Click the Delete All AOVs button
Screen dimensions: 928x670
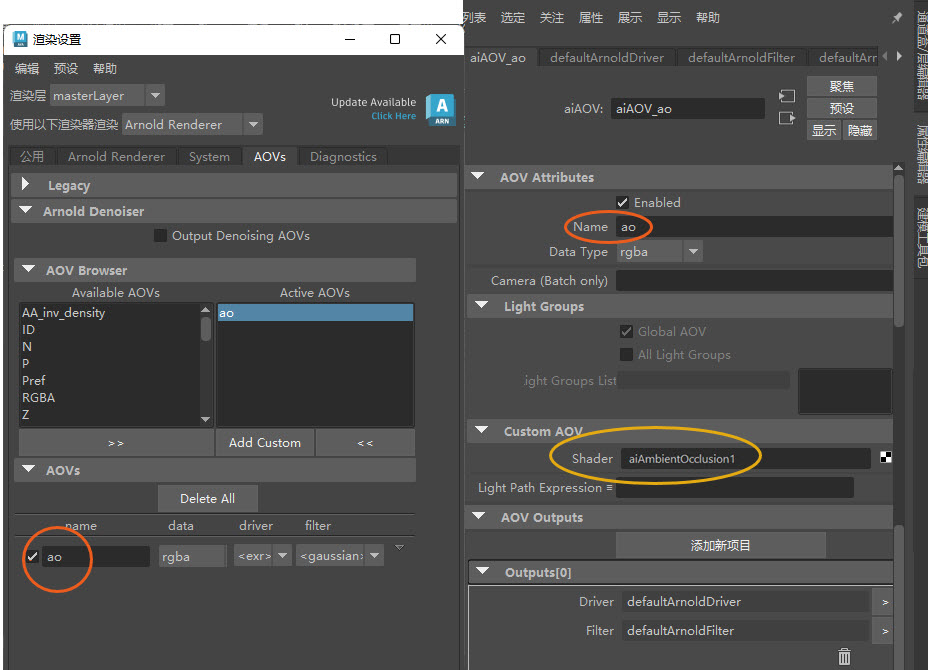click(x=207, y=498)
